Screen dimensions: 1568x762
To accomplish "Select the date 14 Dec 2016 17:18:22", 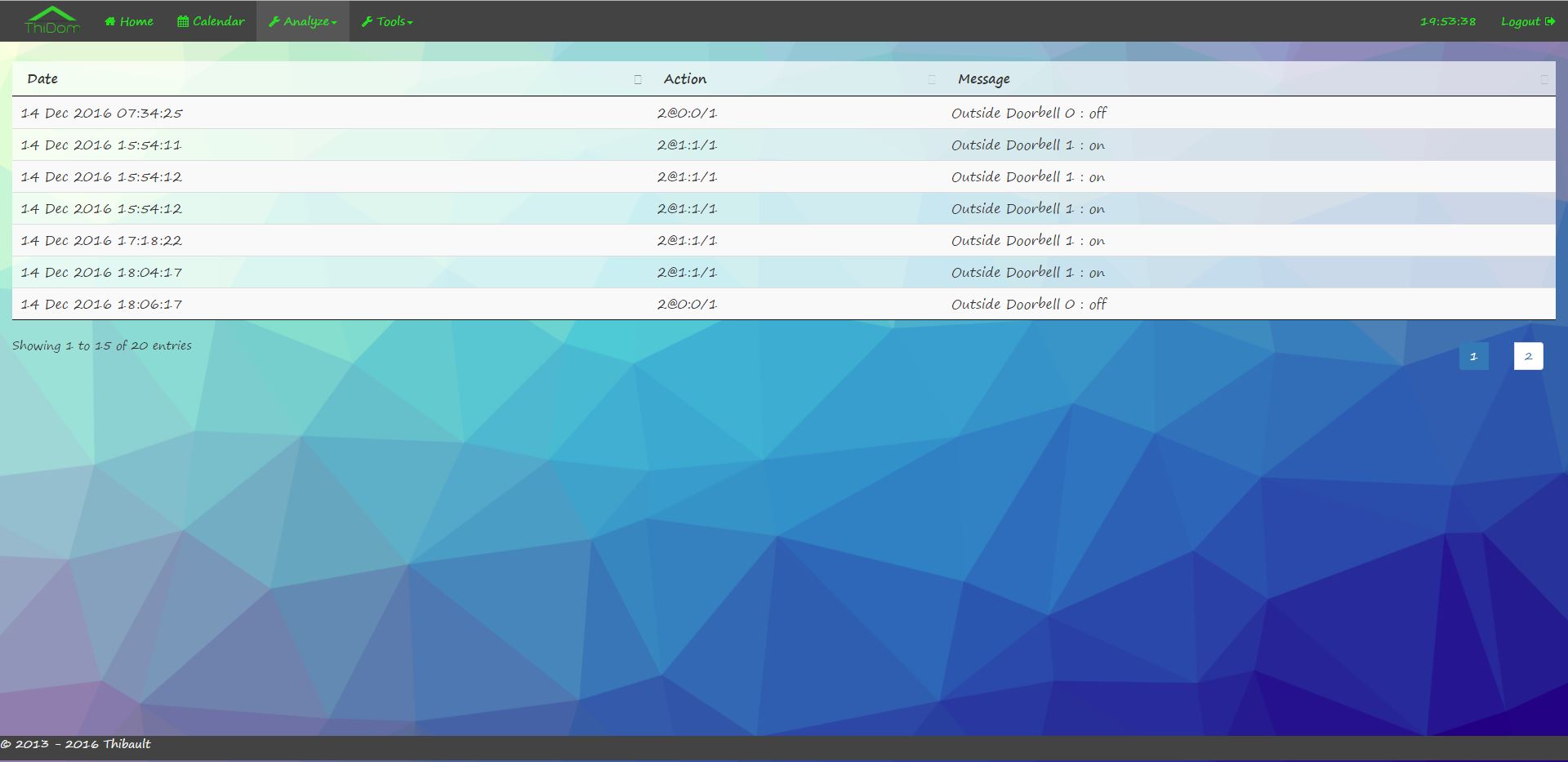I will pos(101,241).
